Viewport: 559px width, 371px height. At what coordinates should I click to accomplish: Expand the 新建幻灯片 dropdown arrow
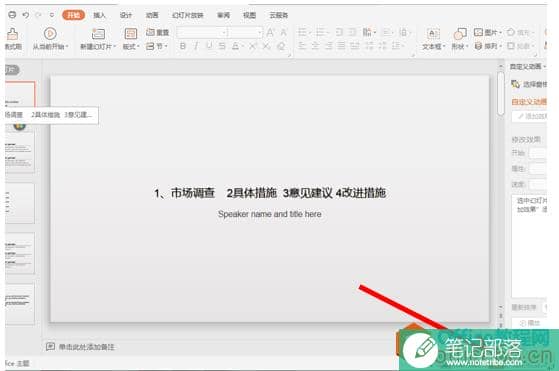coord(114,47)
